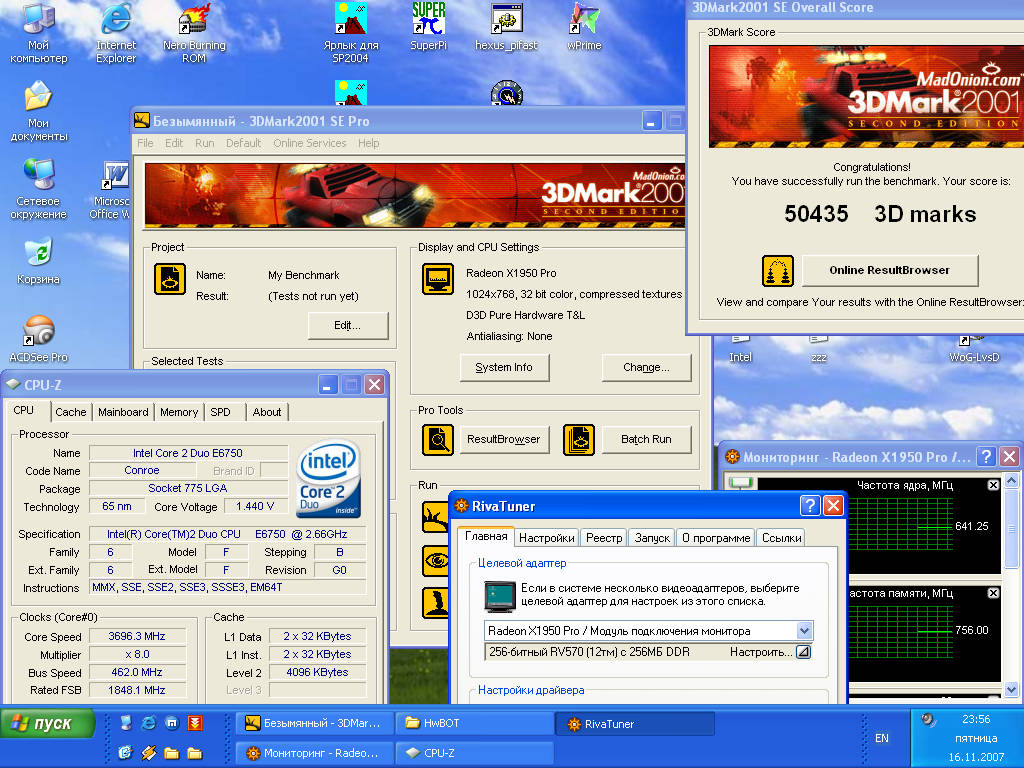Switch to the Mainboard tab in CPU-Z

point(123,412)
